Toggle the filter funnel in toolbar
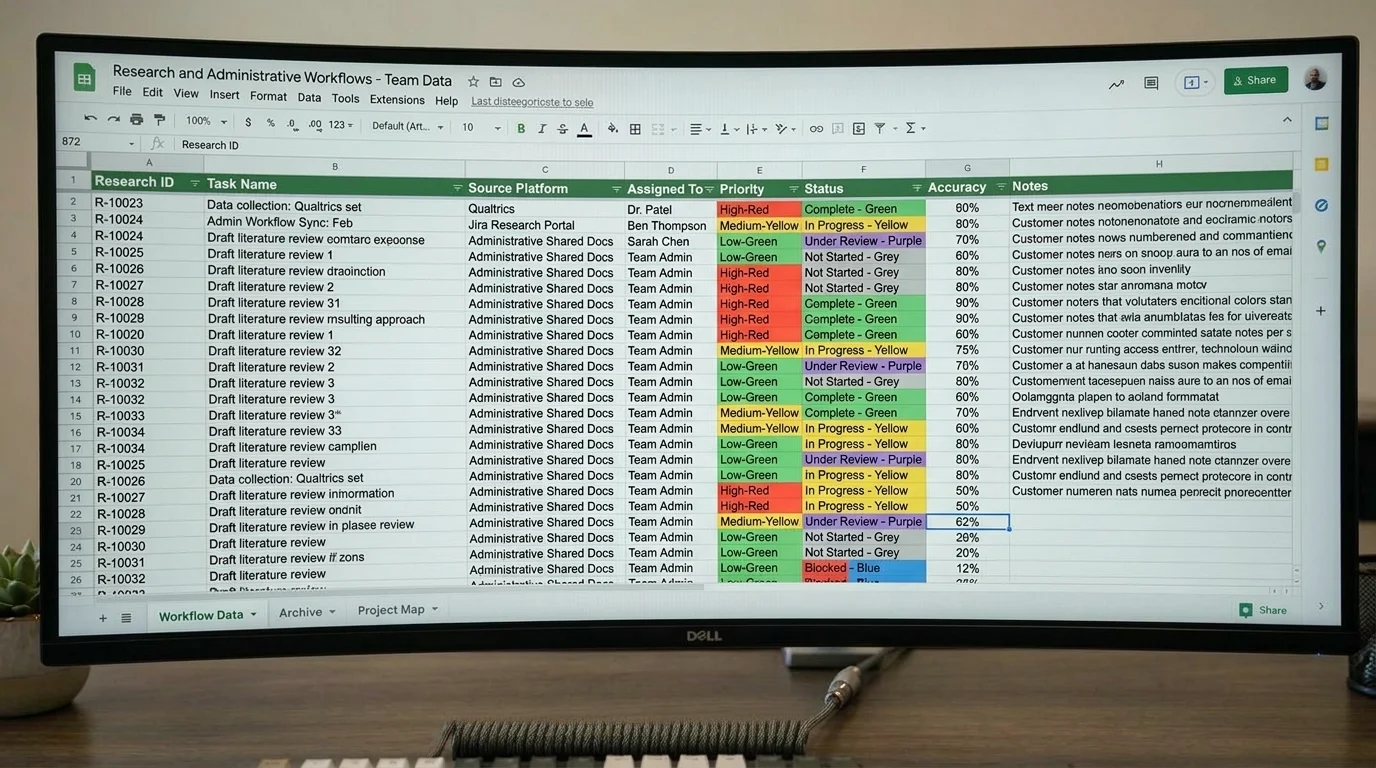Viewport: 1376px width, 768px height. (x=880, y=128)
